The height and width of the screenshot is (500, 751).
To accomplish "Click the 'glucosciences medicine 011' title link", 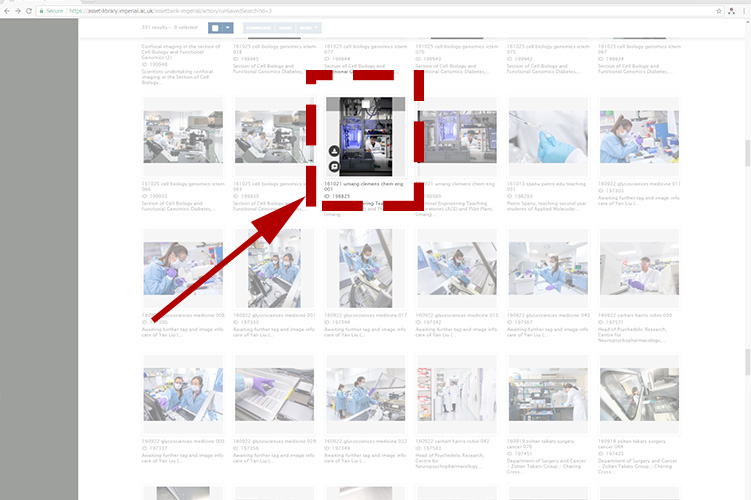I will pos(638,184).
